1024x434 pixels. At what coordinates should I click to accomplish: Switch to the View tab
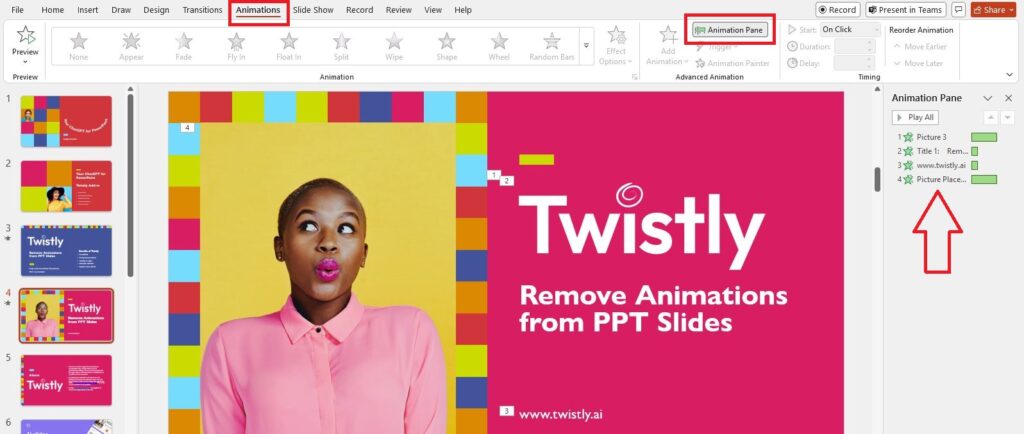(433, 10)
